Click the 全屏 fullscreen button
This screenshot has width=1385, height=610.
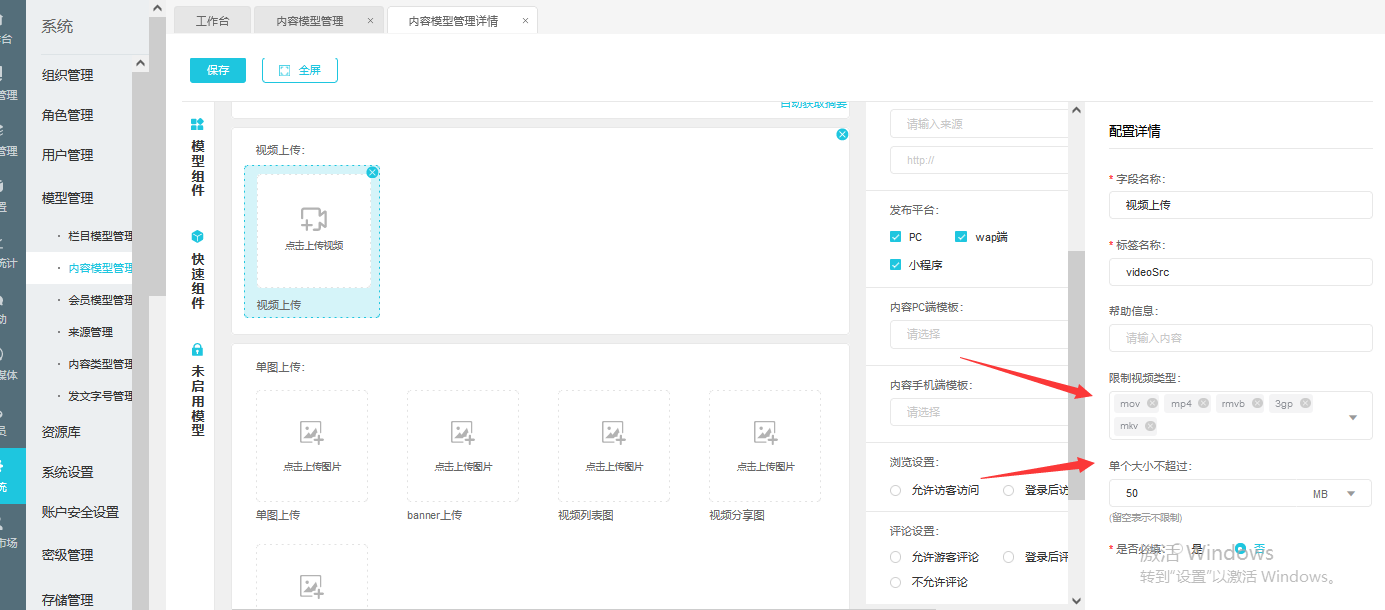pos(299,70)
